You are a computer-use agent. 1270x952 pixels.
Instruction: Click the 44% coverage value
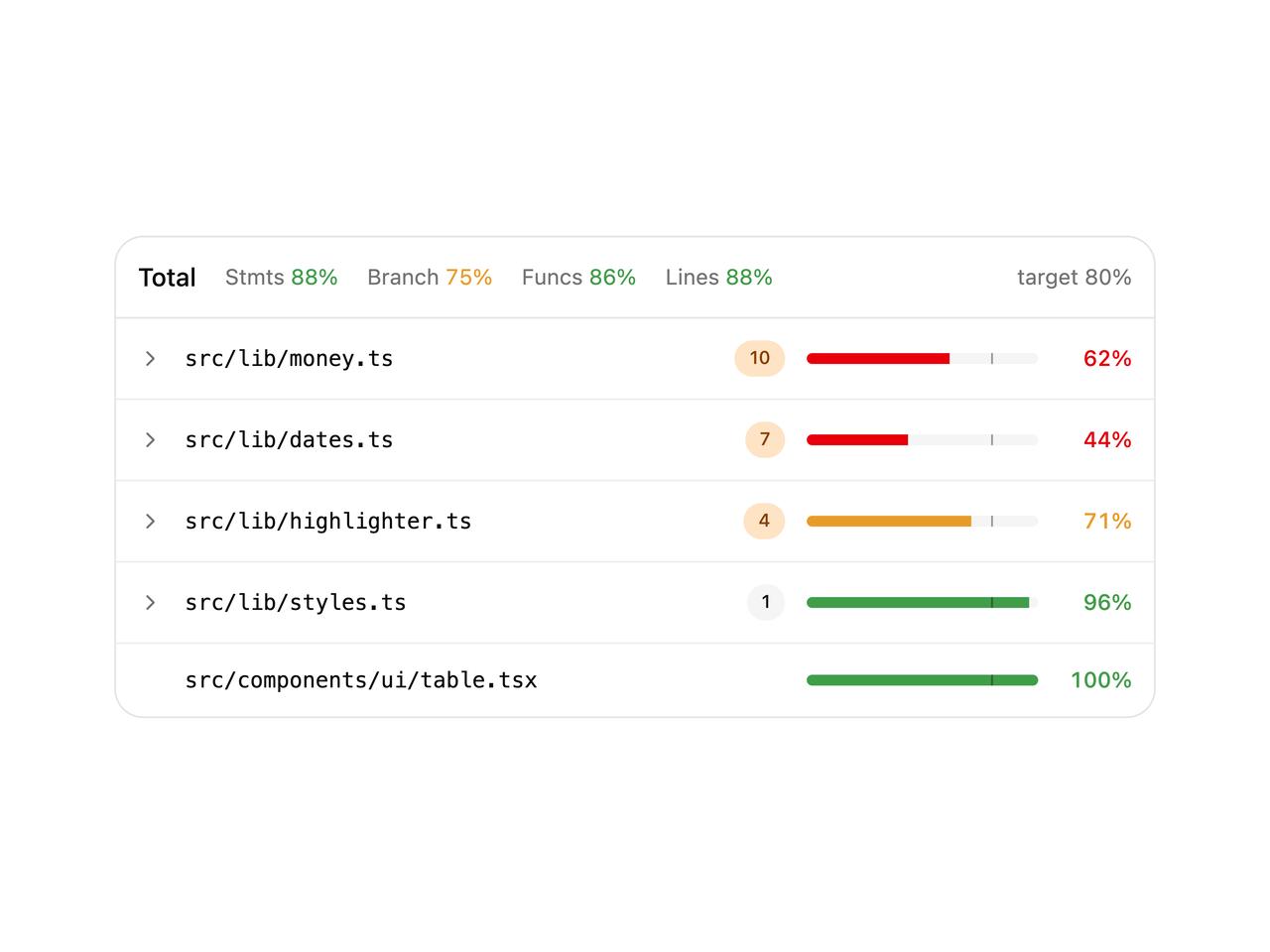coord(1107,440)
